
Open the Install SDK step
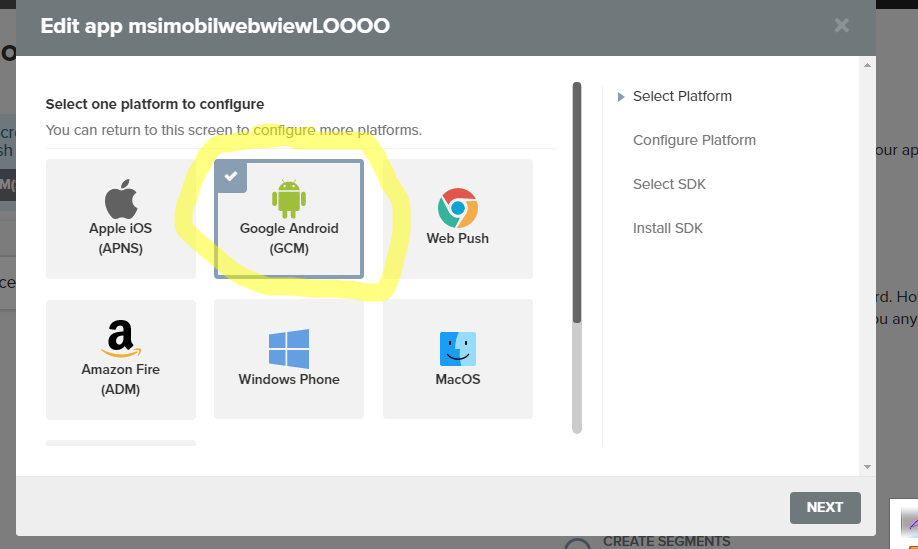point(667,228)
